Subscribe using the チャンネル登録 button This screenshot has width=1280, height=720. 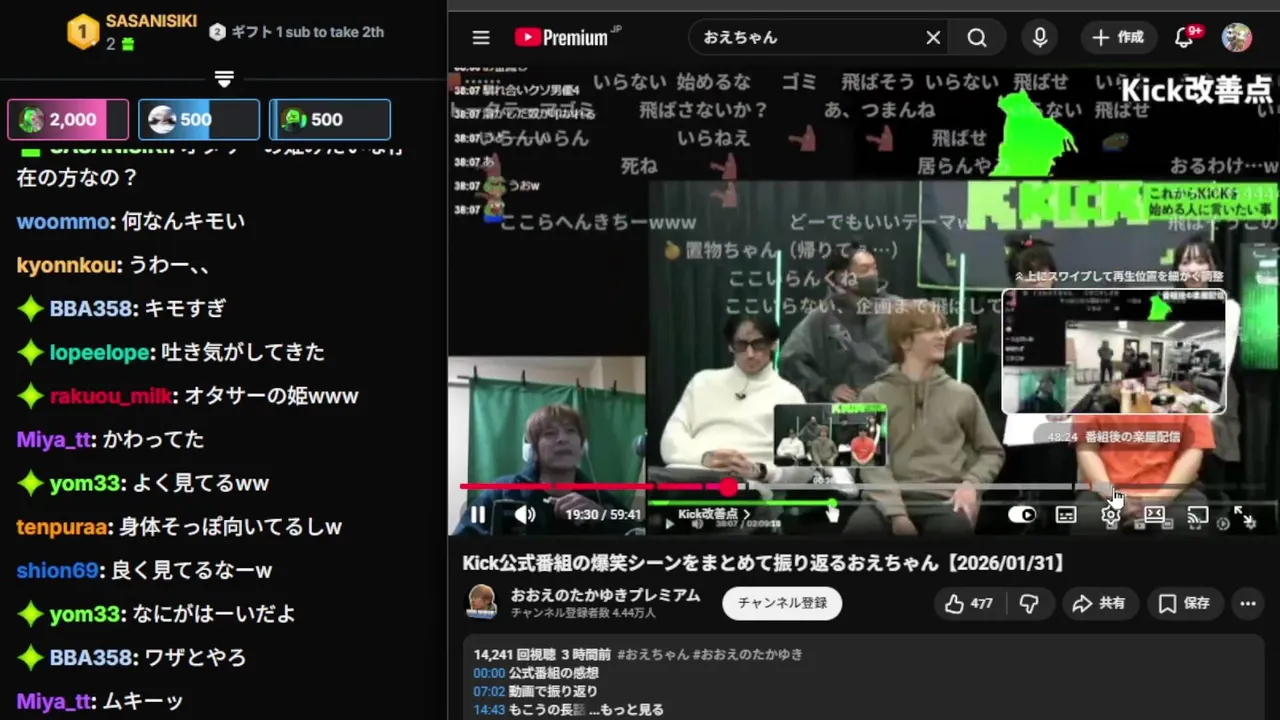click(782, 603)
